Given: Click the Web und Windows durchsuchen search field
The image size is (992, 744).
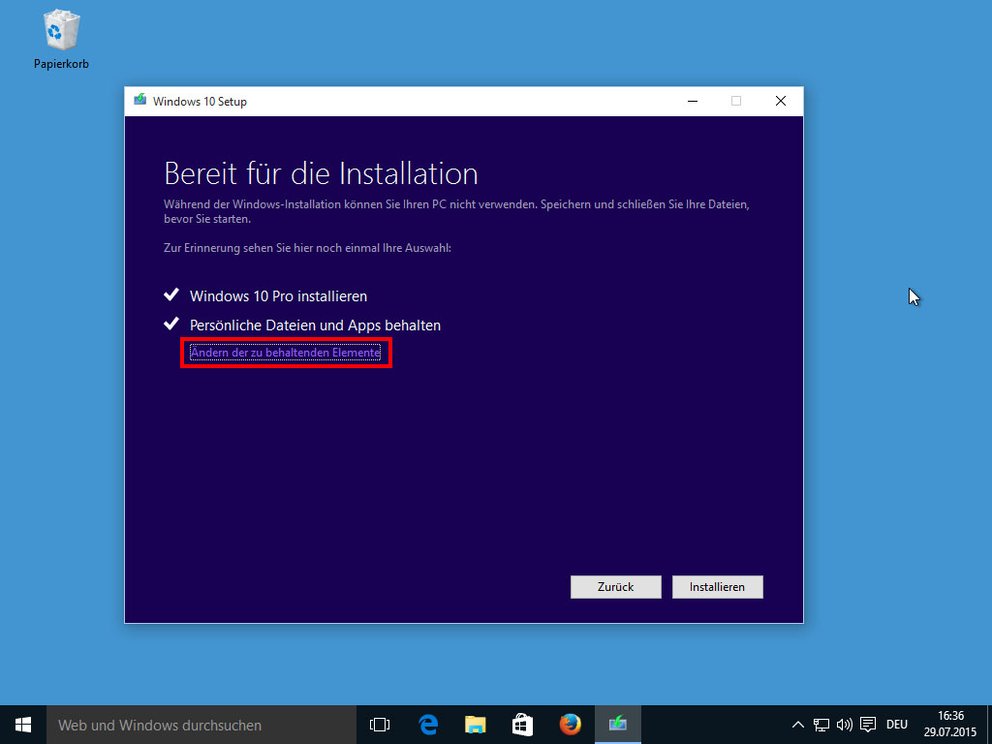Looking at the screenshot, I should [200, 724].
